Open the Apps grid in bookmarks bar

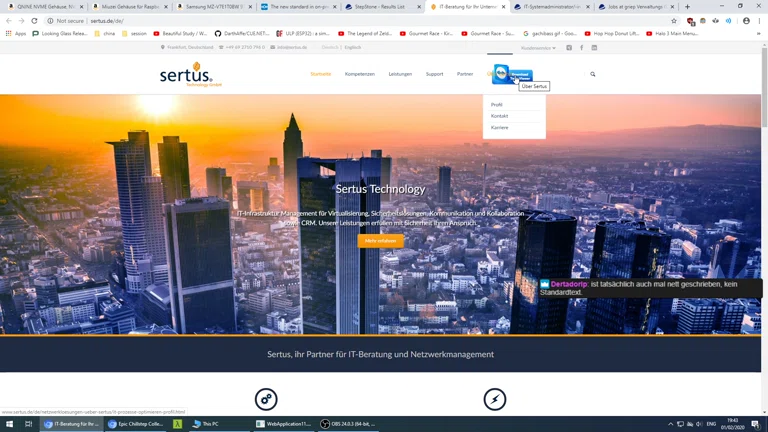(x=16, y=34)
